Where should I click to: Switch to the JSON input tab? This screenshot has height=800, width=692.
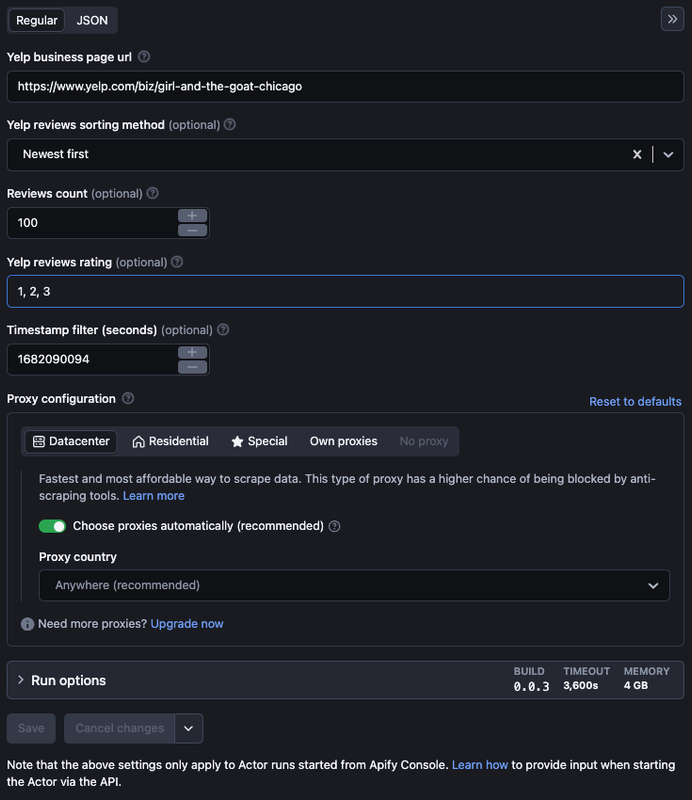tap(92, 20)
